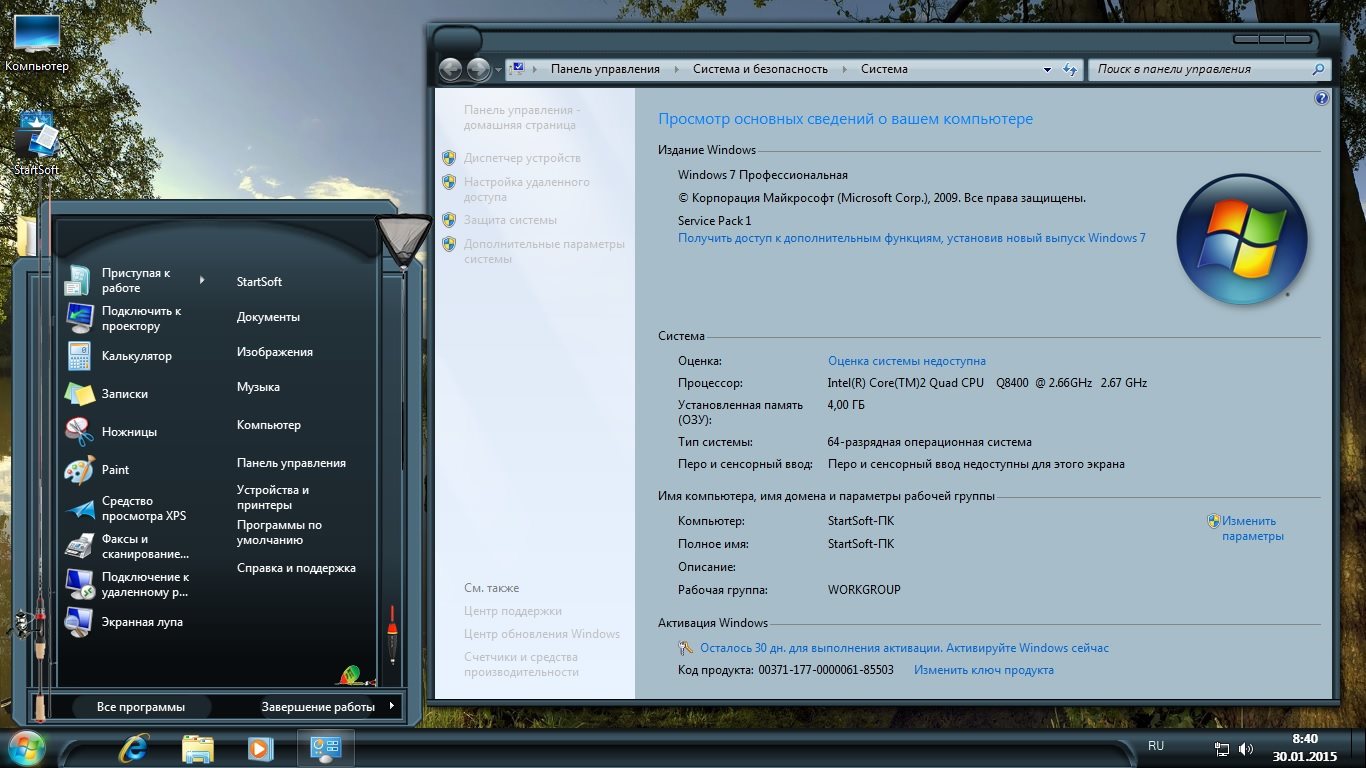
Task: Open Факсы и сканирование icon
Action: point(80,546)
